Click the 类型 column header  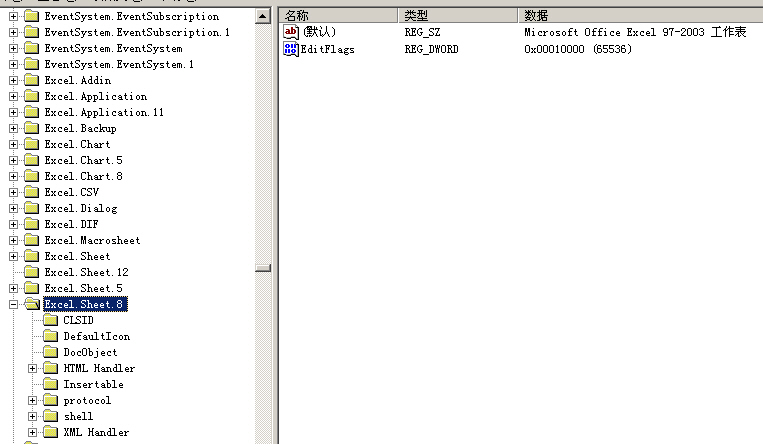(458, 16)
